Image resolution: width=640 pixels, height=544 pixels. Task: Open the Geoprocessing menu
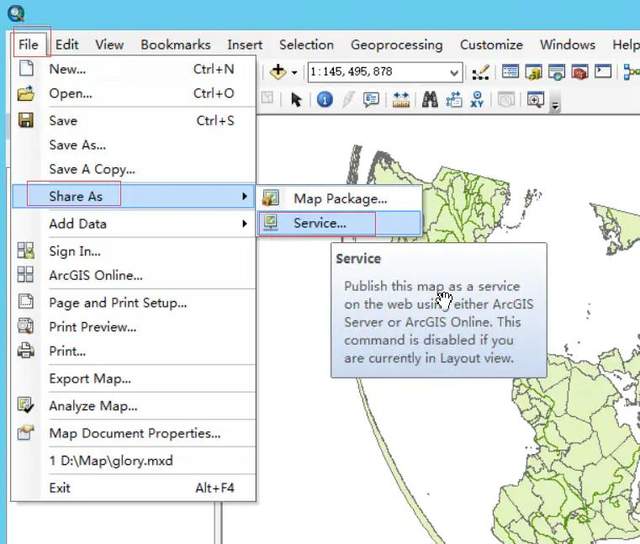(x=397, y=44)
